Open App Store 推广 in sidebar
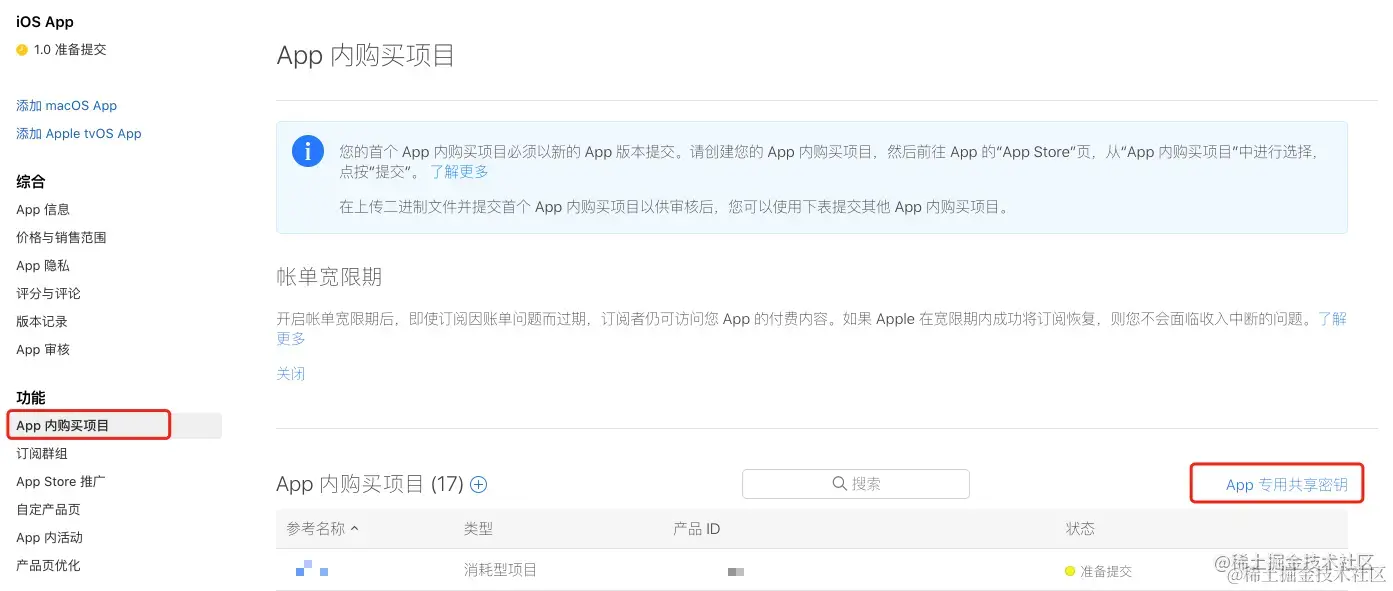This screenshot has height=591, width=1393. click(61, 481)
